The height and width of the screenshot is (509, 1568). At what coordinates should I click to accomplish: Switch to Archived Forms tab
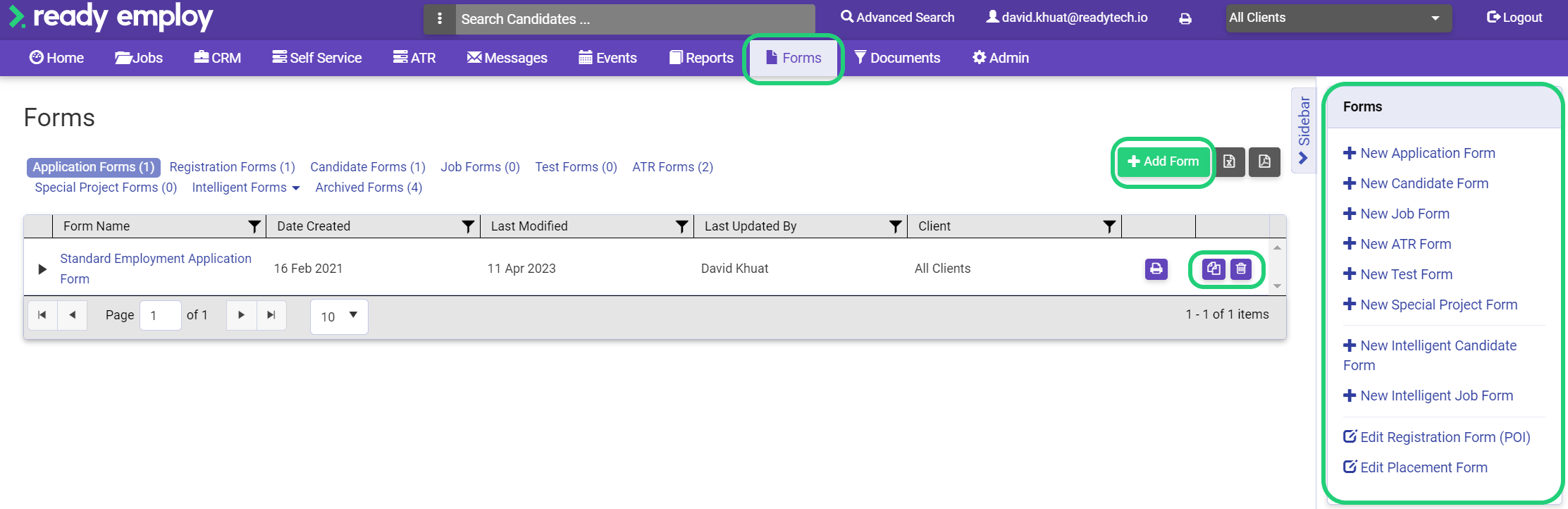click(x=369, y=188)
